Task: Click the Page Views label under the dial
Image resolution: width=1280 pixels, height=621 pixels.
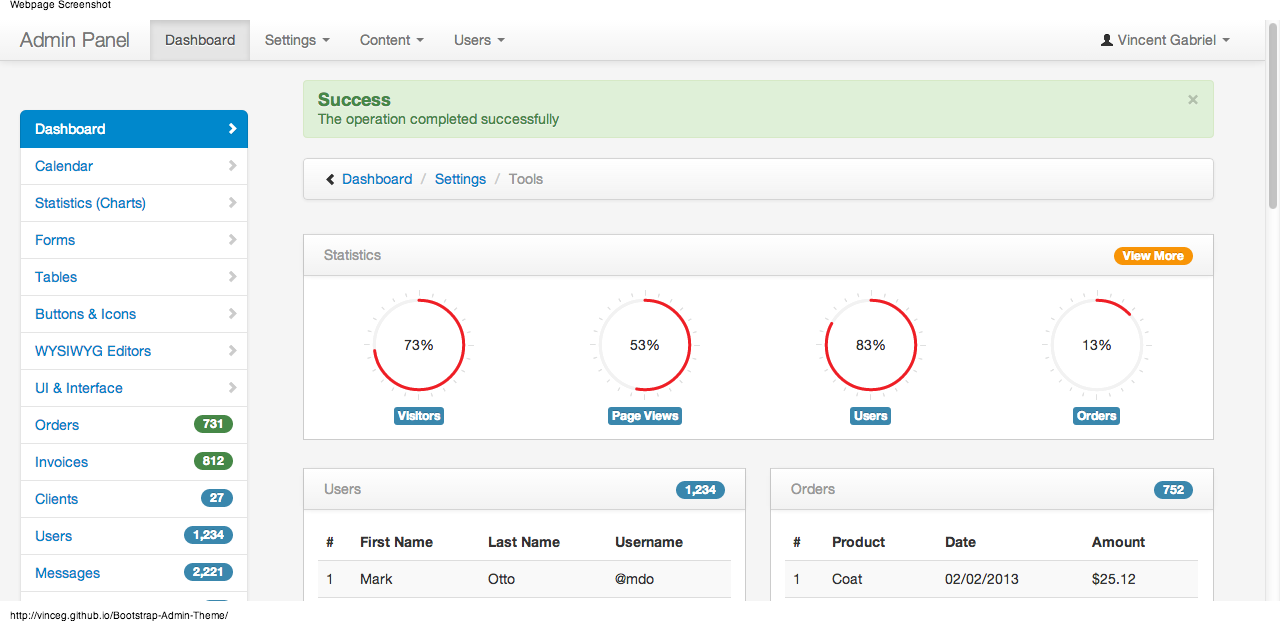Action: click(645, 416)
